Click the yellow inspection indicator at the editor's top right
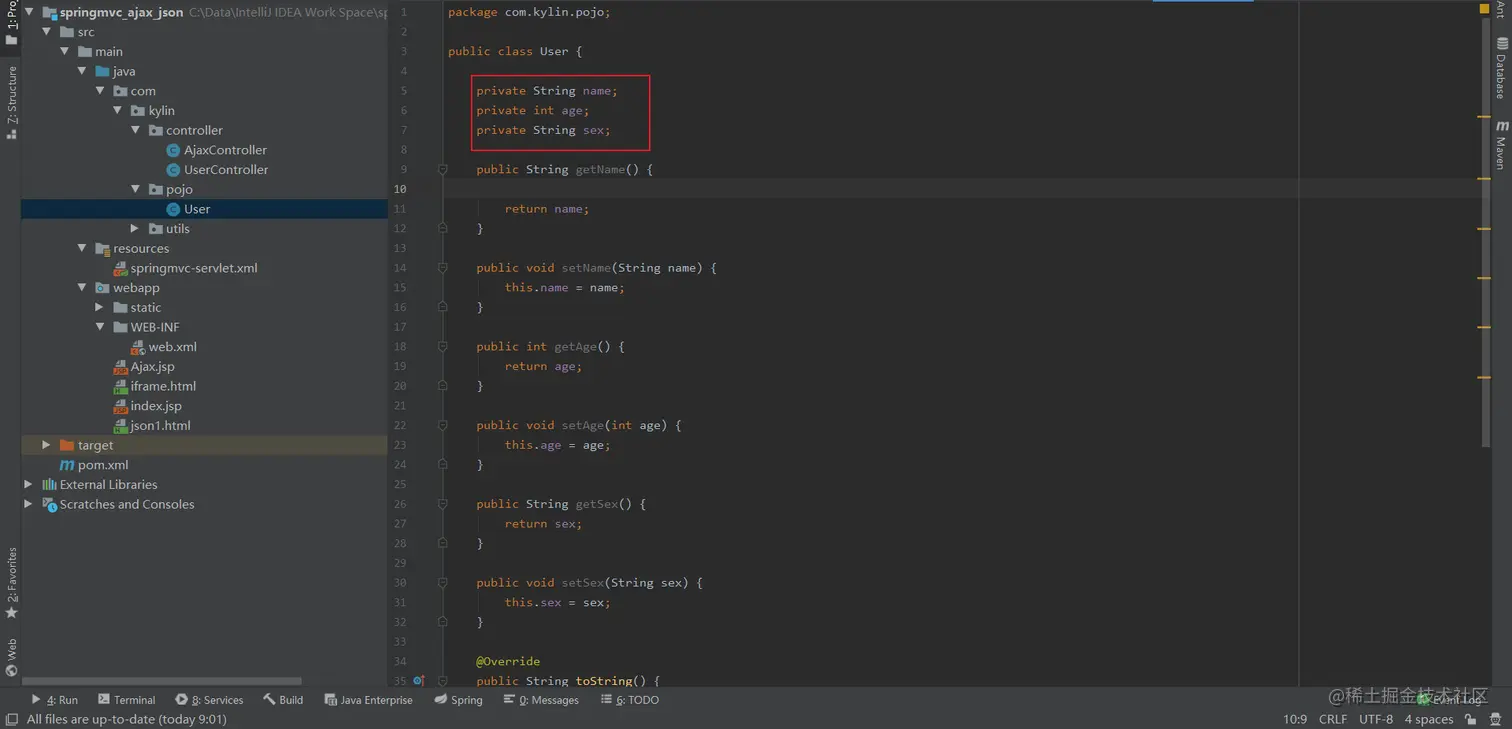Image resolution: width=1512 pixels, height=729 pixels. click(1484, 9)
